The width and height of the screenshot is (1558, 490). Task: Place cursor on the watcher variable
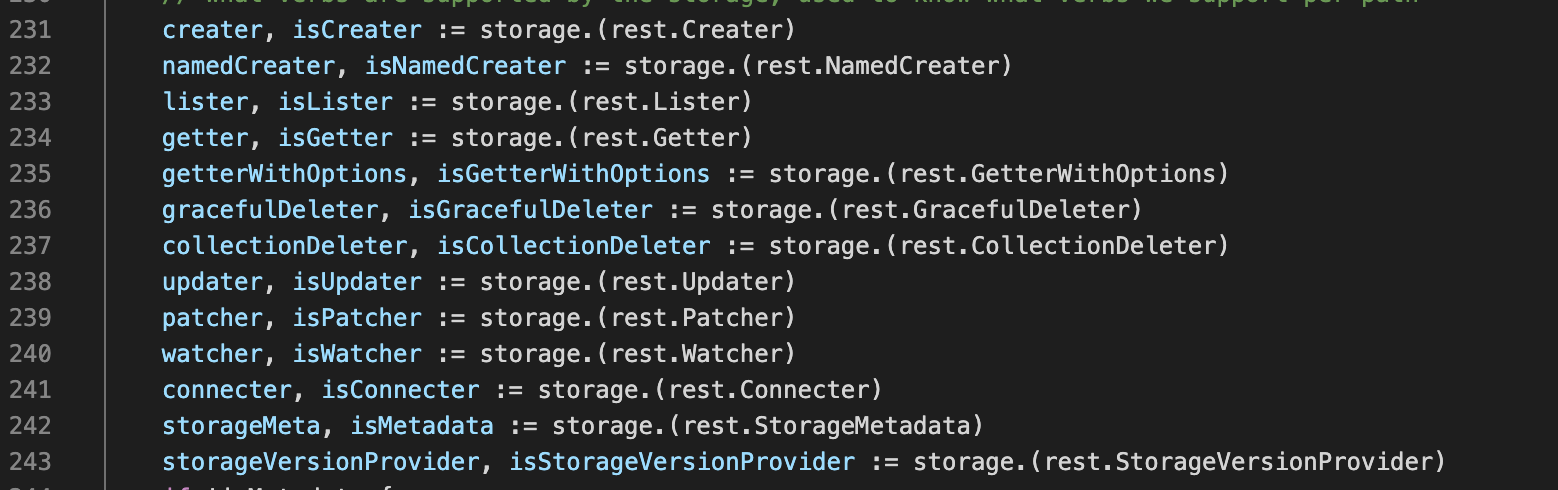[212, 354]
